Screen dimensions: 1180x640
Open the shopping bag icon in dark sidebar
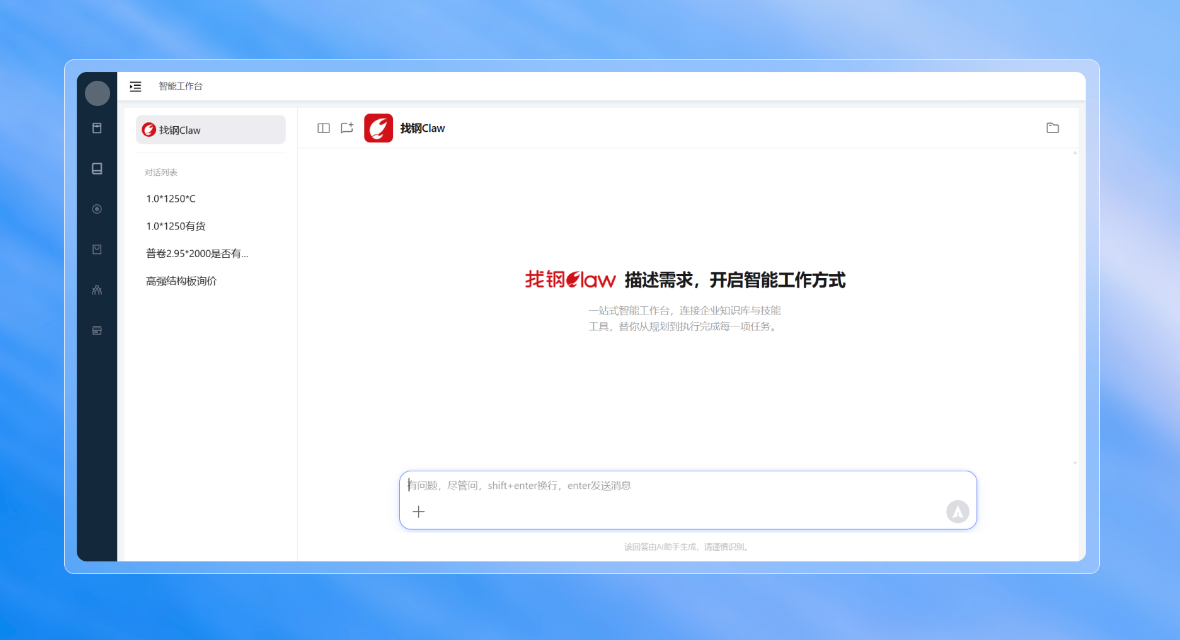coord(97,249)
